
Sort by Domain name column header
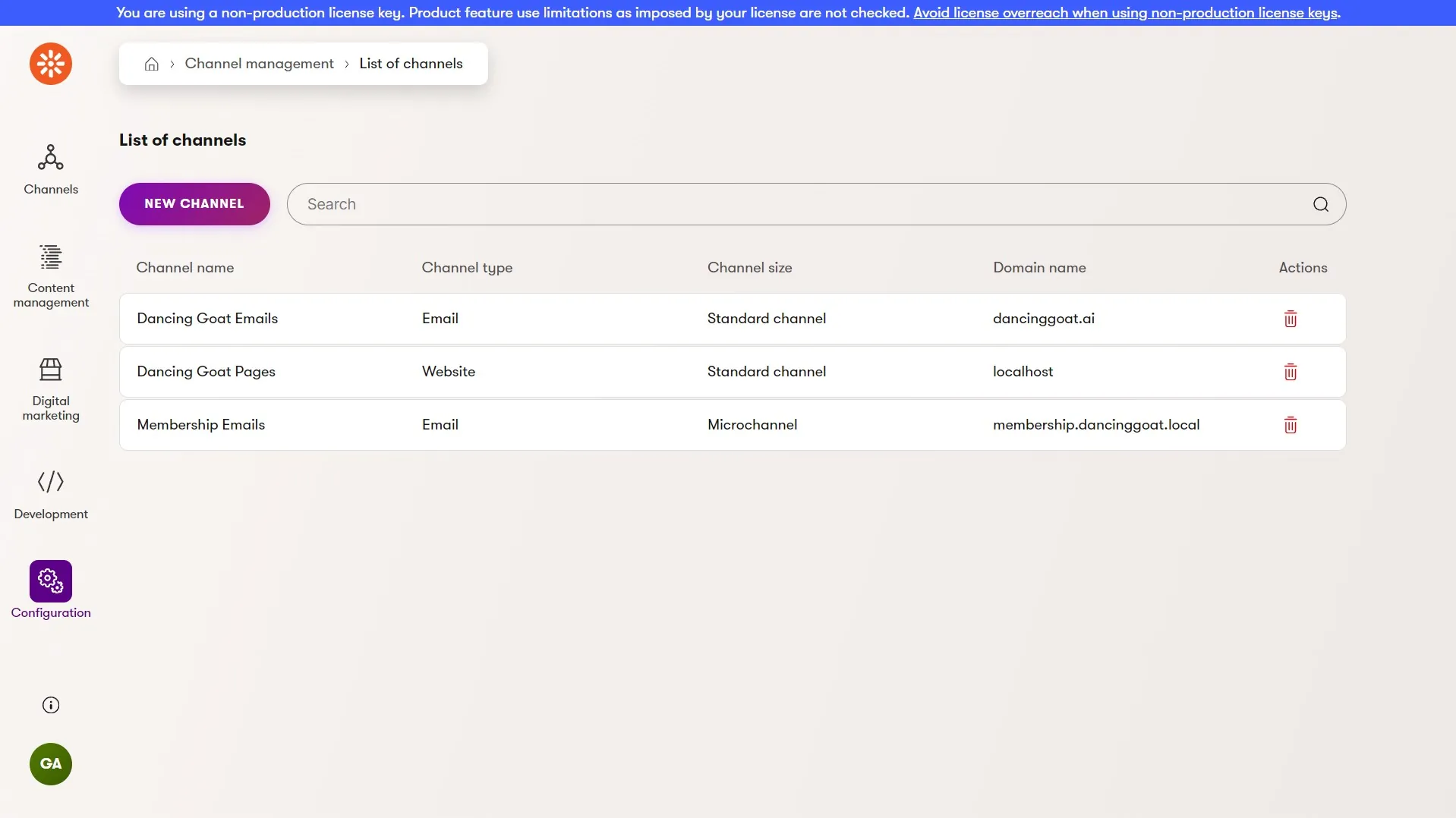click(x=1039, y=268)
